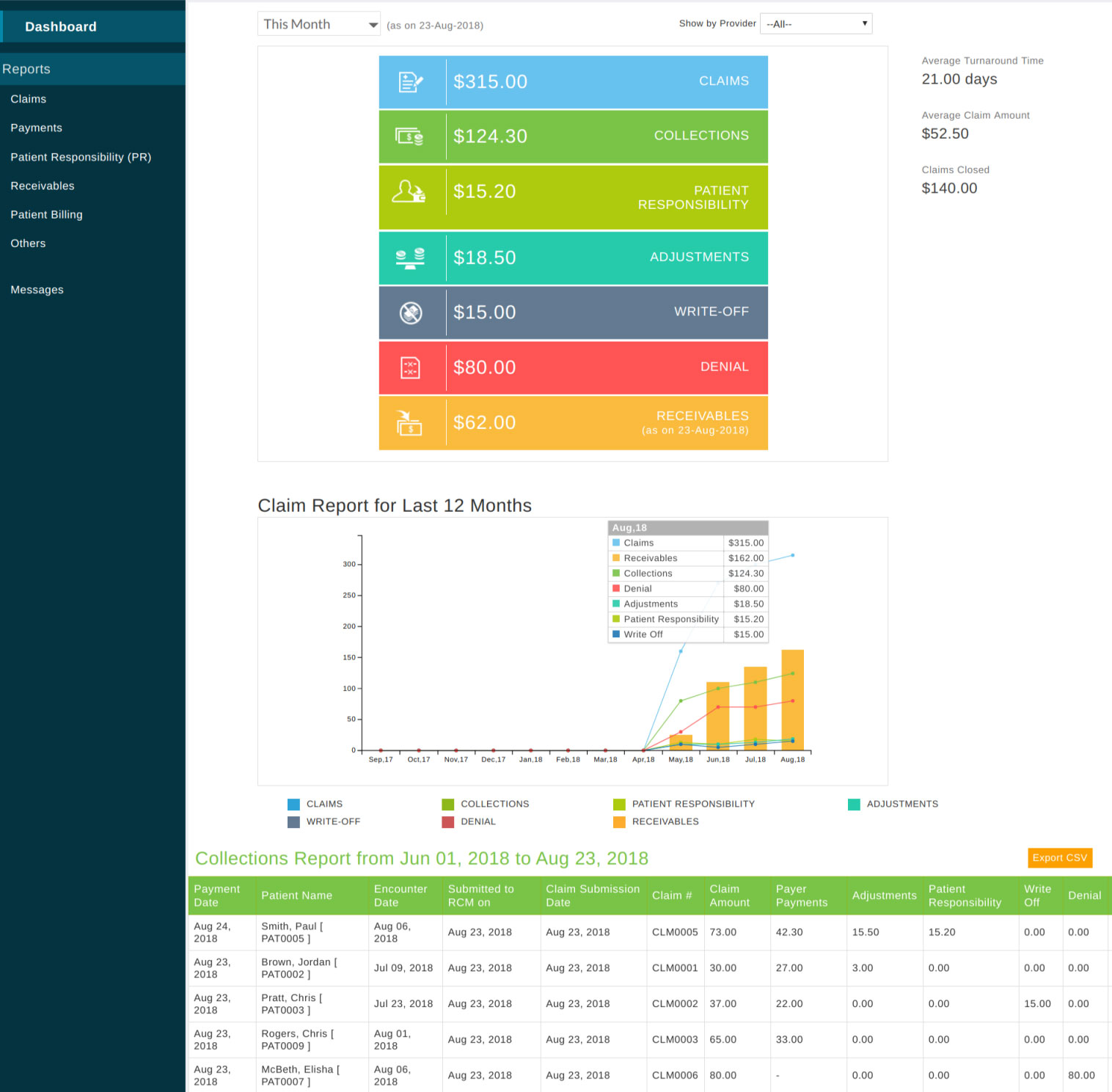The image size is (1112, 1092).
Task: Open the Claims report from the sidebar
Action: coord(28,99)
